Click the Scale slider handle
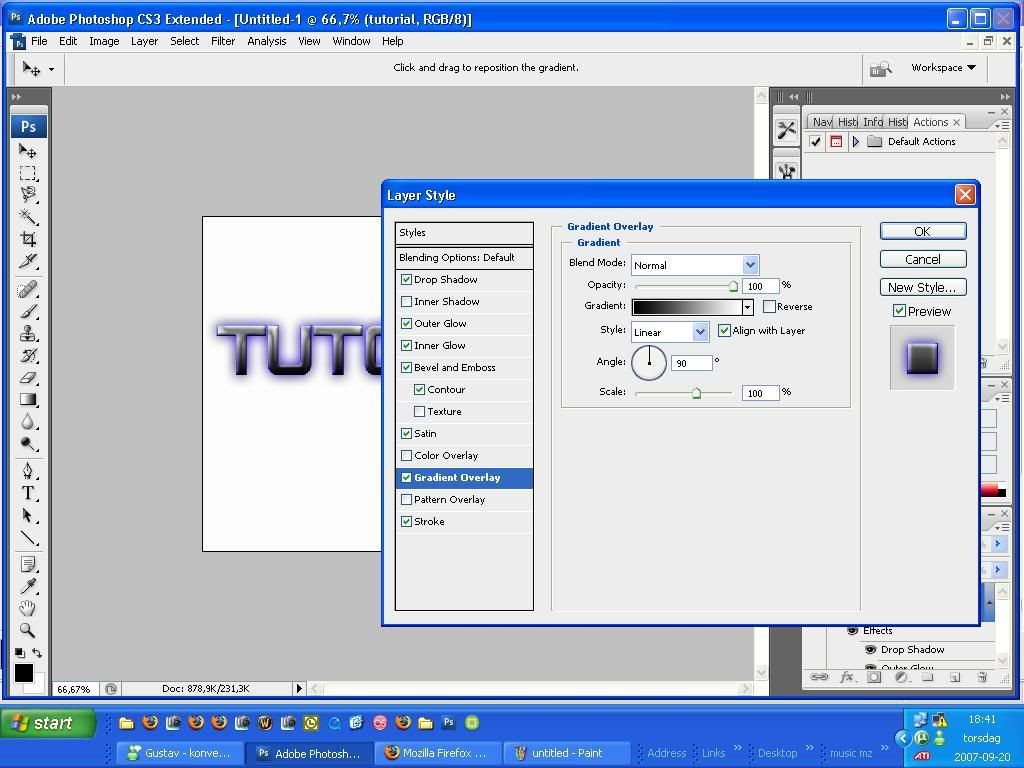 pos(696,393)
